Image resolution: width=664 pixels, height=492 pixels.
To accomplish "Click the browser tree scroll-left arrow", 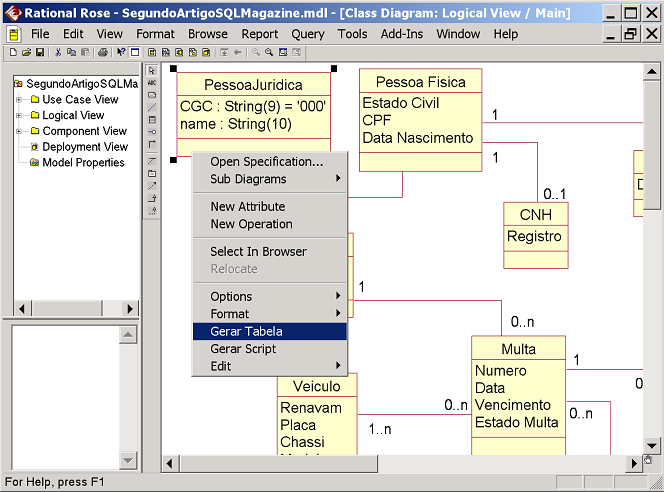I will tap(22, 309).
